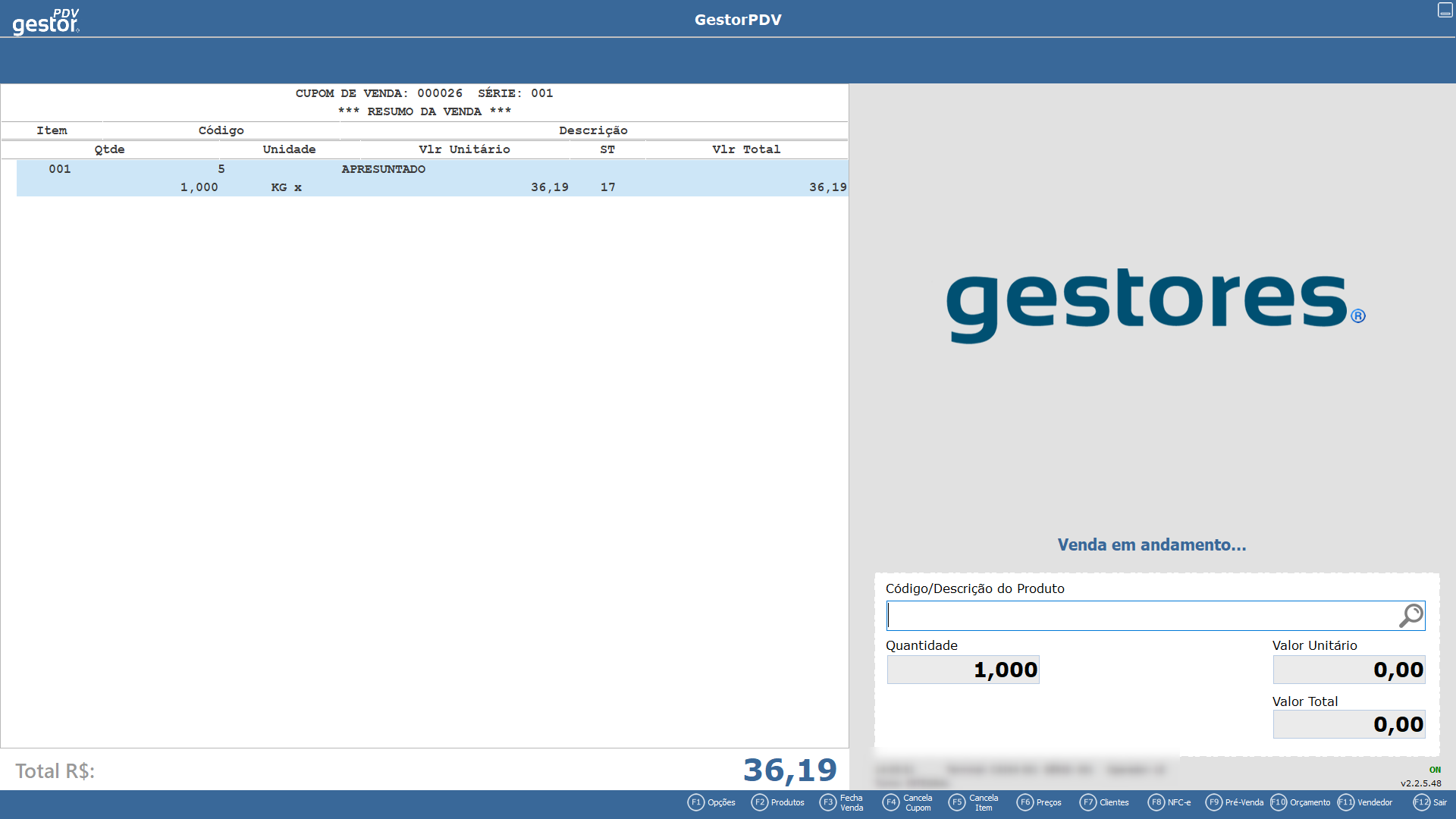
Task: Click the Valor Unitário field
Action: click(x=1348, y=670)
